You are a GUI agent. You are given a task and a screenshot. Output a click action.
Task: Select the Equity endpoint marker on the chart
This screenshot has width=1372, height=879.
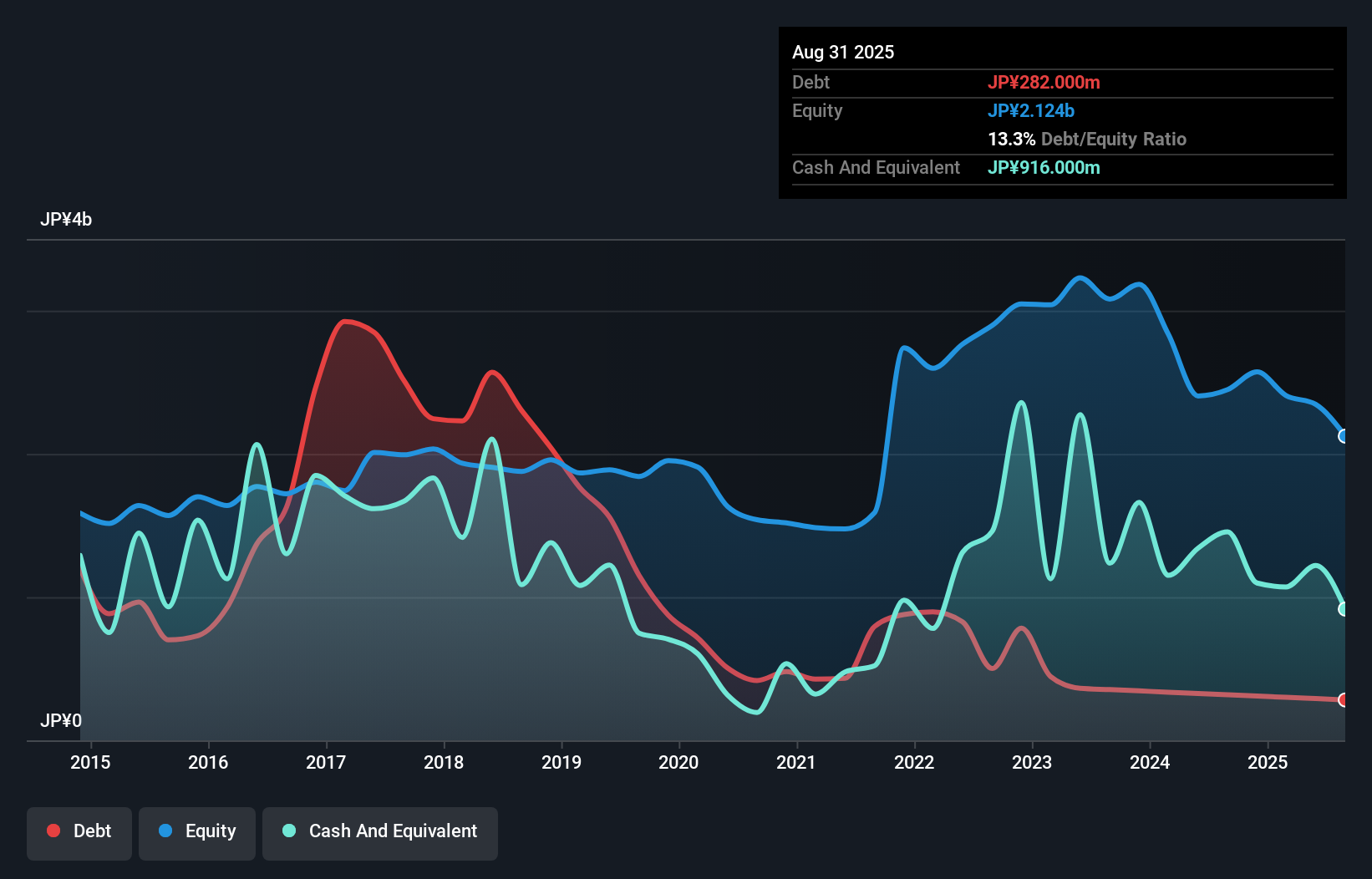1344,435
